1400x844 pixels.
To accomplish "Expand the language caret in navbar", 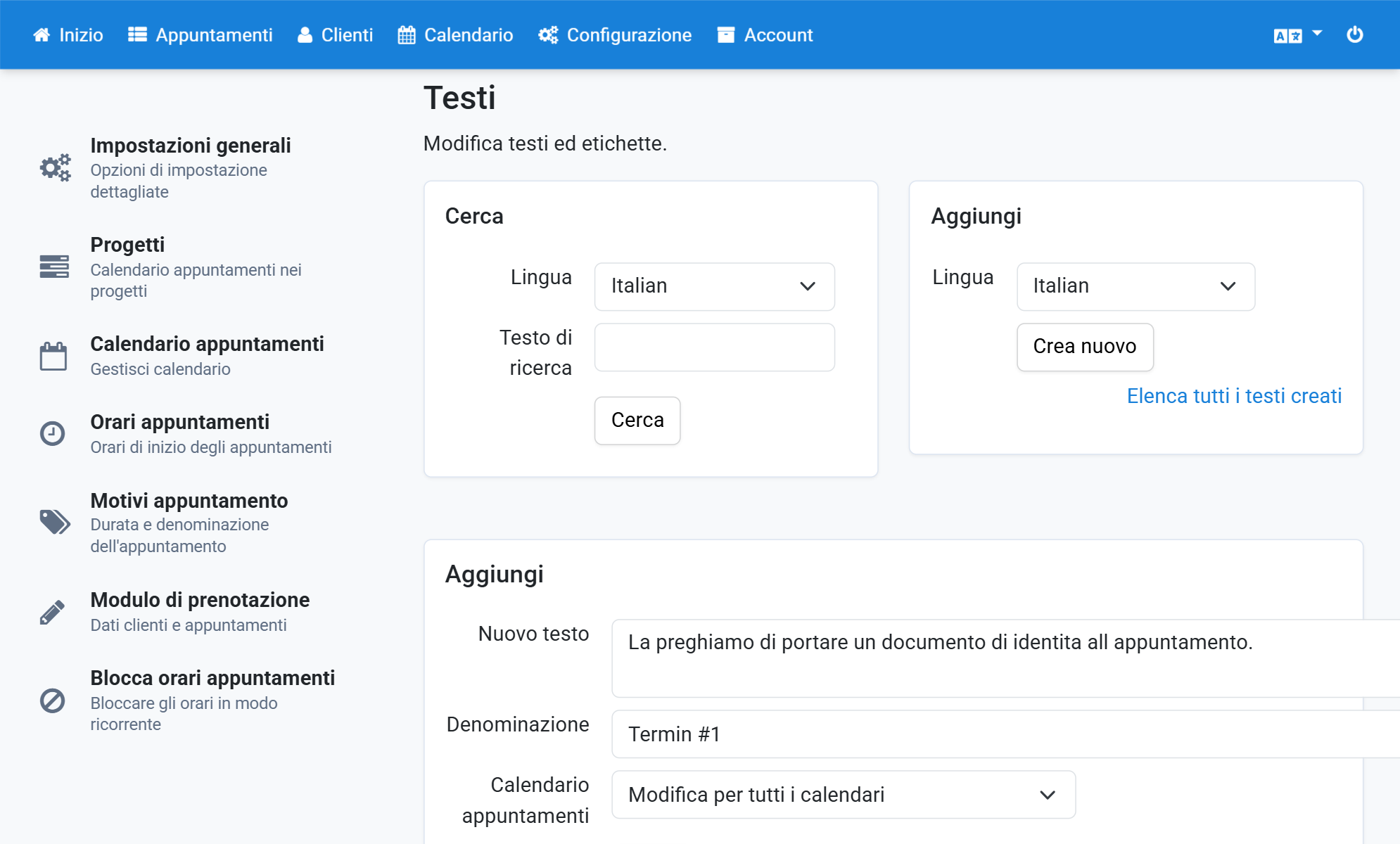I will click(x=1318, y=34).
